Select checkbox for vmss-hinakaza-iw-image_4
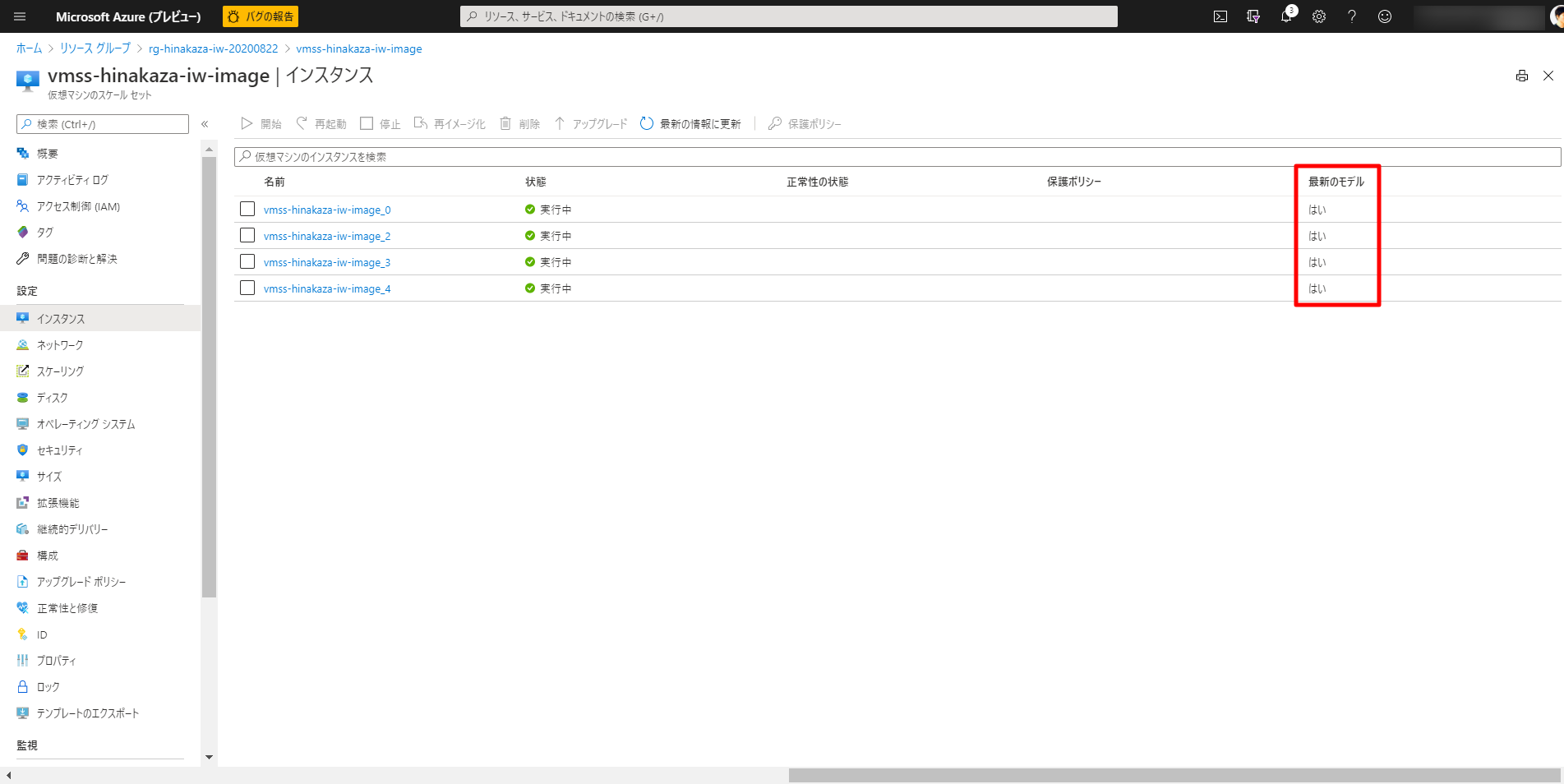The width and height of the screenshot is (1564, 784). [247, 288]
